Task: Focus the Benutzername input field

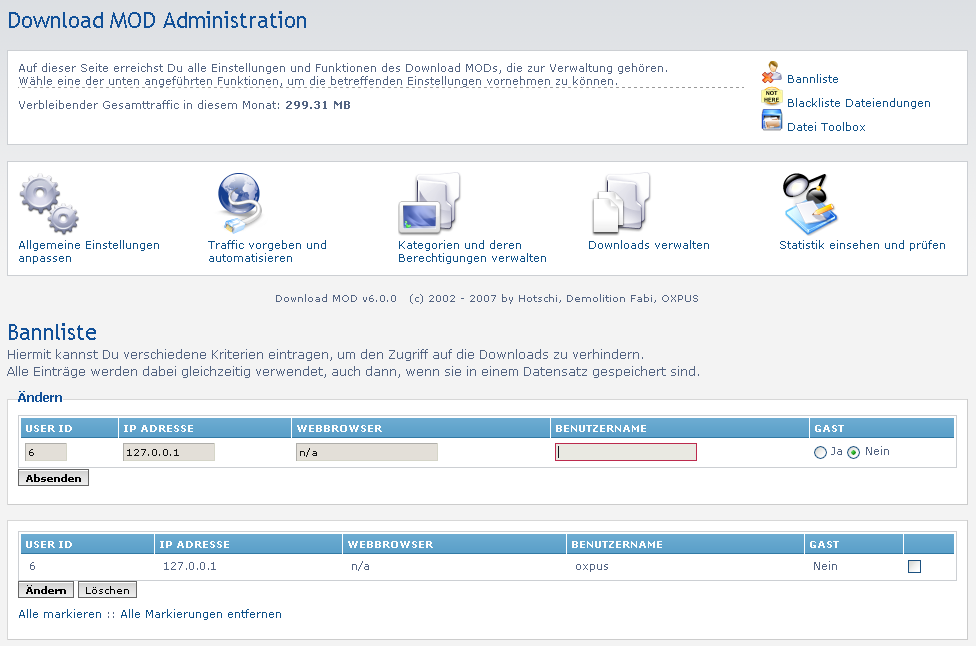Action: pyautogui.click(x=626, y=452)
